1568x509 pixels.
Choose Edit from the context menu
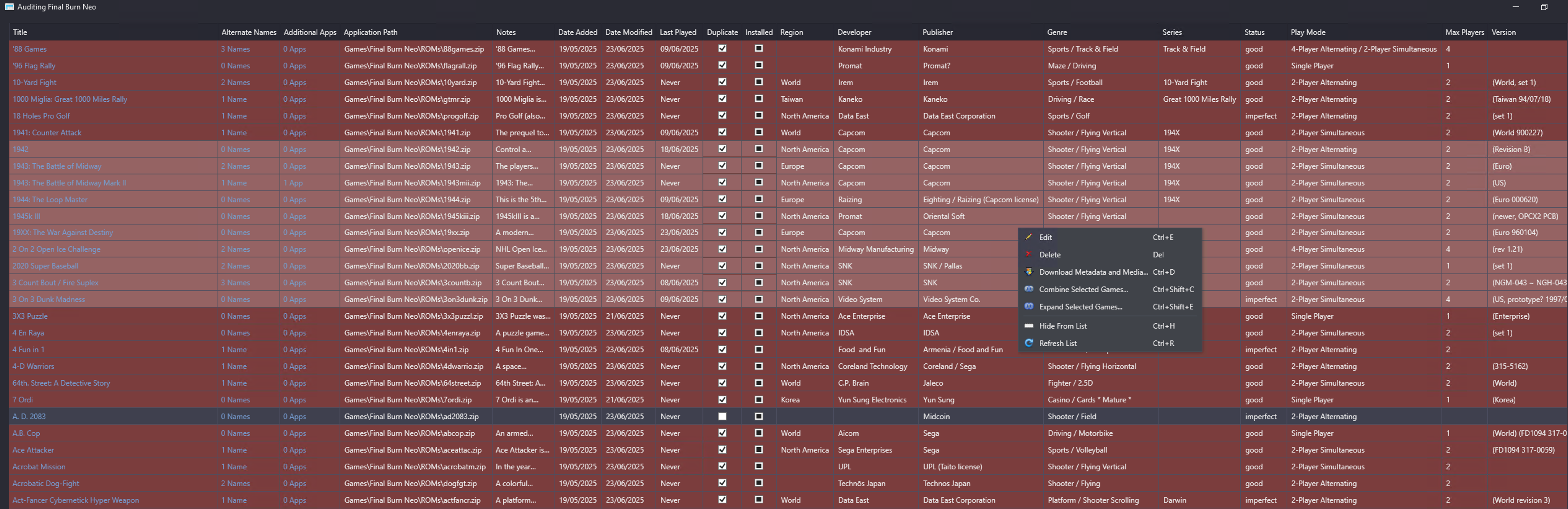click(1110, 237)
